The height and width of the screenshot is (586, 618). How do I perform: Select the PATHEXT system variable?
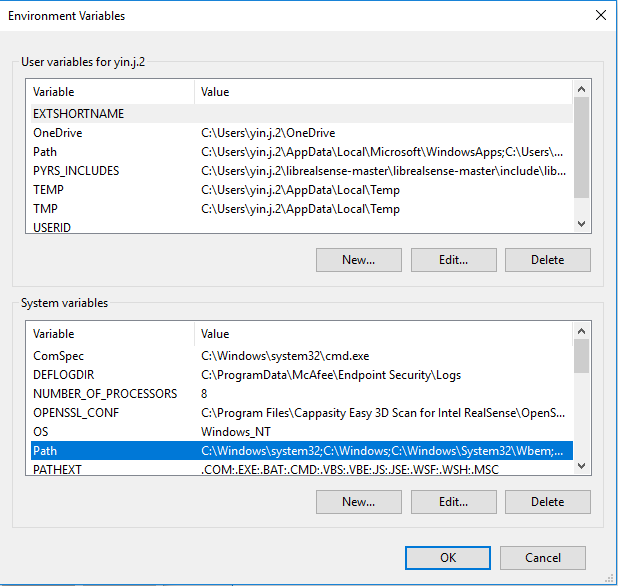302,468
